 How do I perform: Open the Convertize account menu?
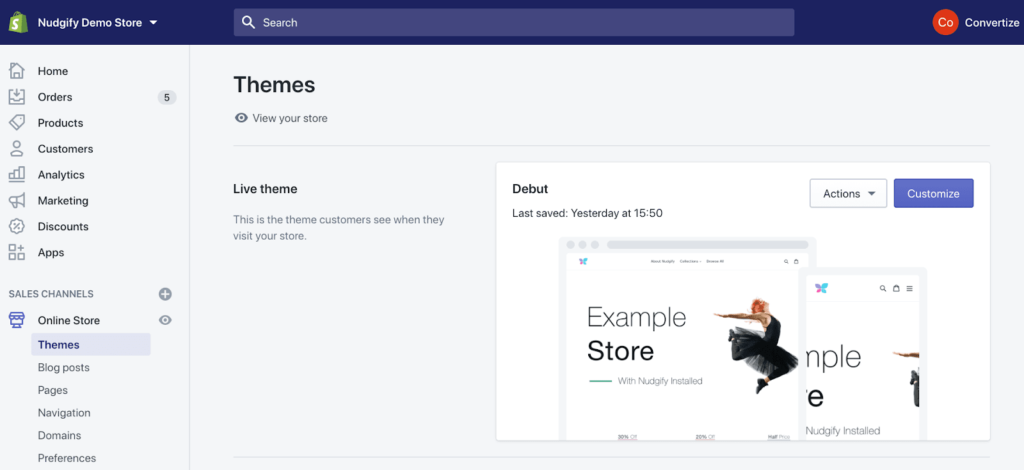coord(975,22)
